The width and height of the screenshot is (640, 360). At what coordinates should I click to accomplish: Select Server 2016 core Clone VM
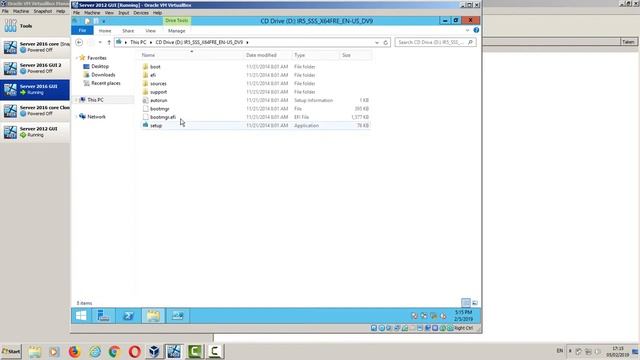[35, 111]
